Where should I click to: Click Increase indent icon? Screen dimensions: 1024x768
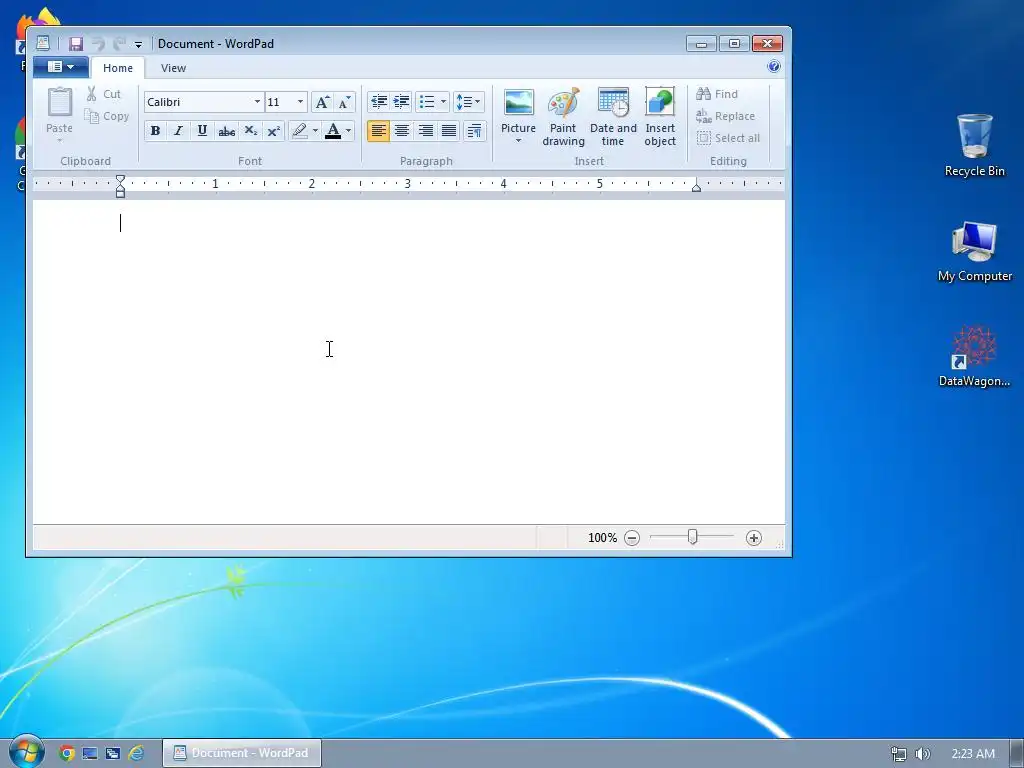pos(401,102)
